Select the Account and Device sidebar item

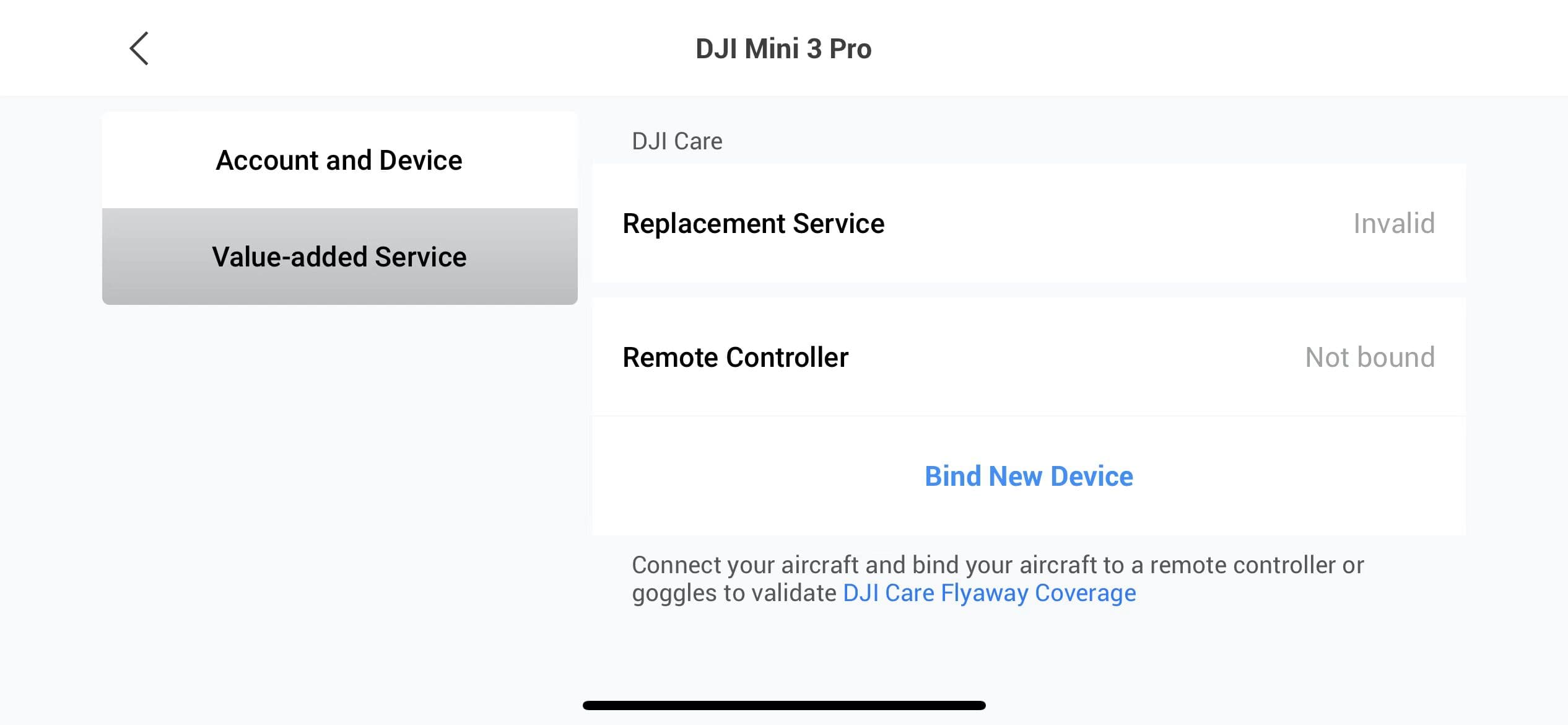coord(339,160)
